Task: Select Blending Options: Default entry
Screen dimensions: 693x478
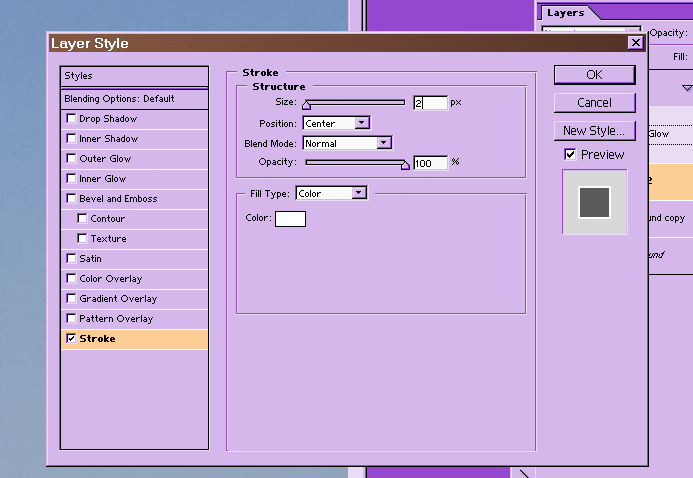Action: [134, 99]
